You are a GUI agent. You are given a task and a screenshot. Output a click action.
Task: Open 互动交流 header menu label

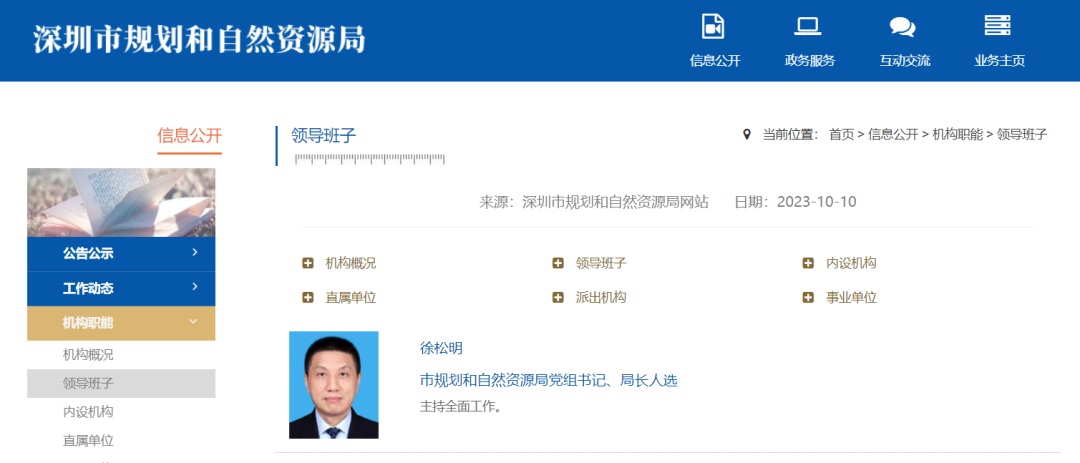click(x=904, y=61)
